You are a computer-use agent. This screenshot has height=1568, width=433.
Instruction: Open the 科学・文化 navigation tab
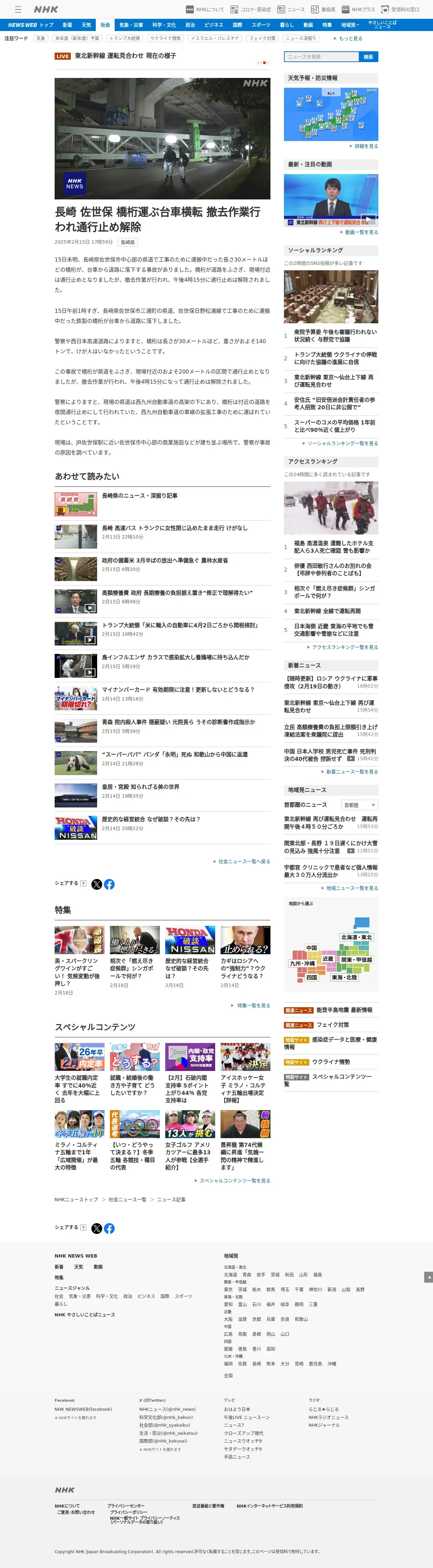pos(164,25)
